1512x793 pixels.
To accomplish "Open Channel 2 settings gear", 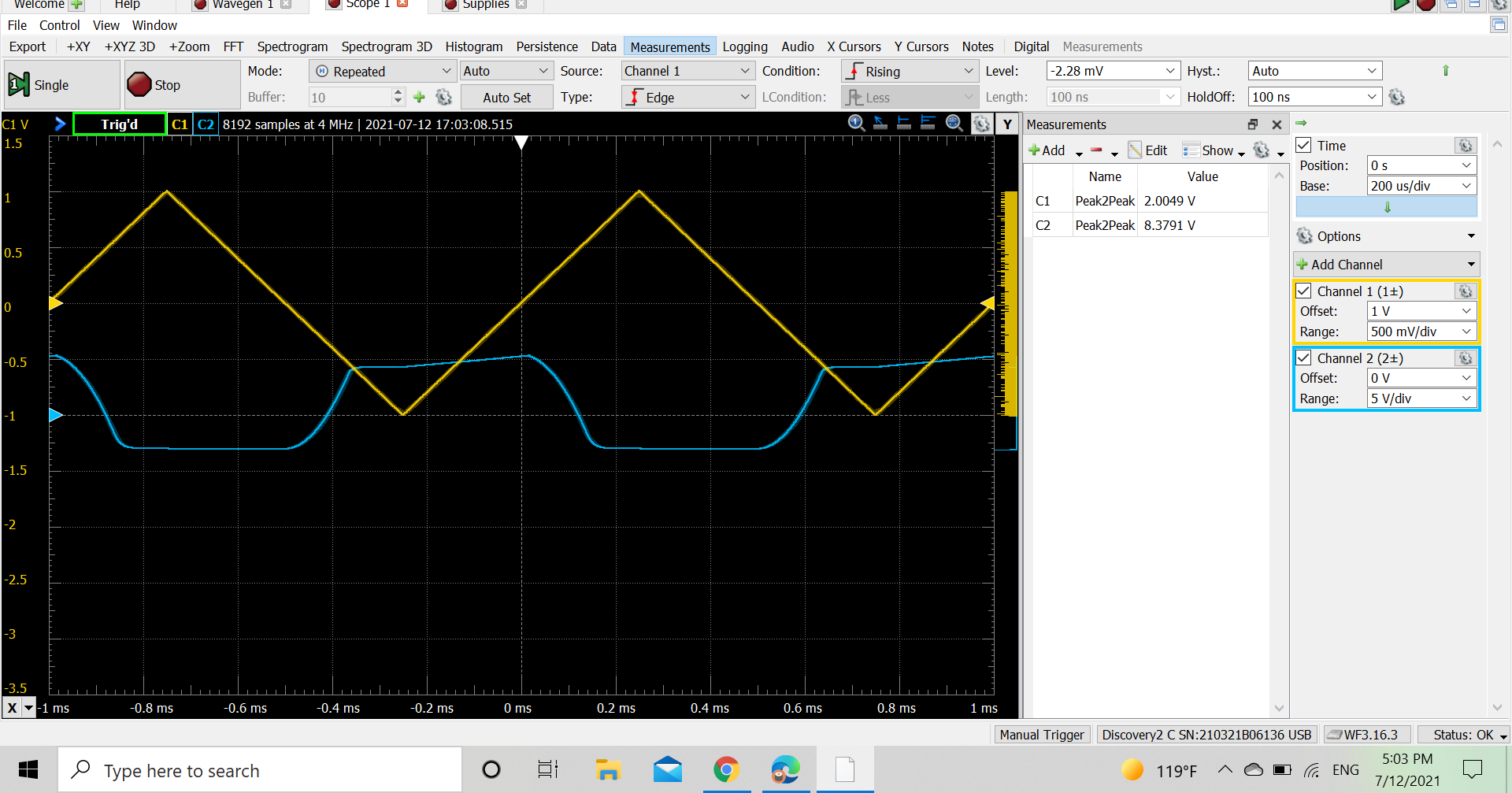I will click(x=1466, y=358).
